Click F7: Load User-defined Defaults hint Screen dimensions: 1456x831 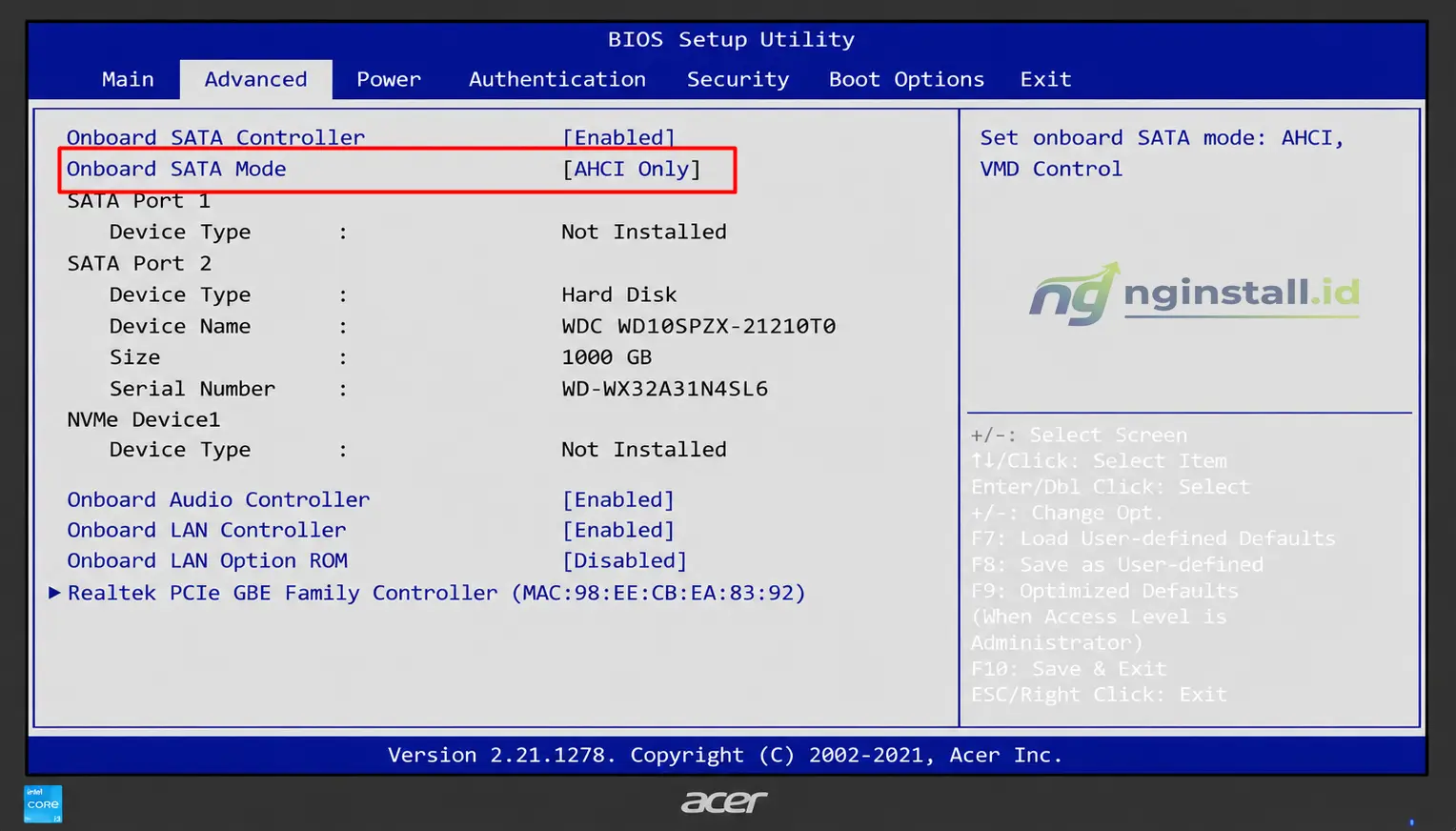tap(1154, 538)
